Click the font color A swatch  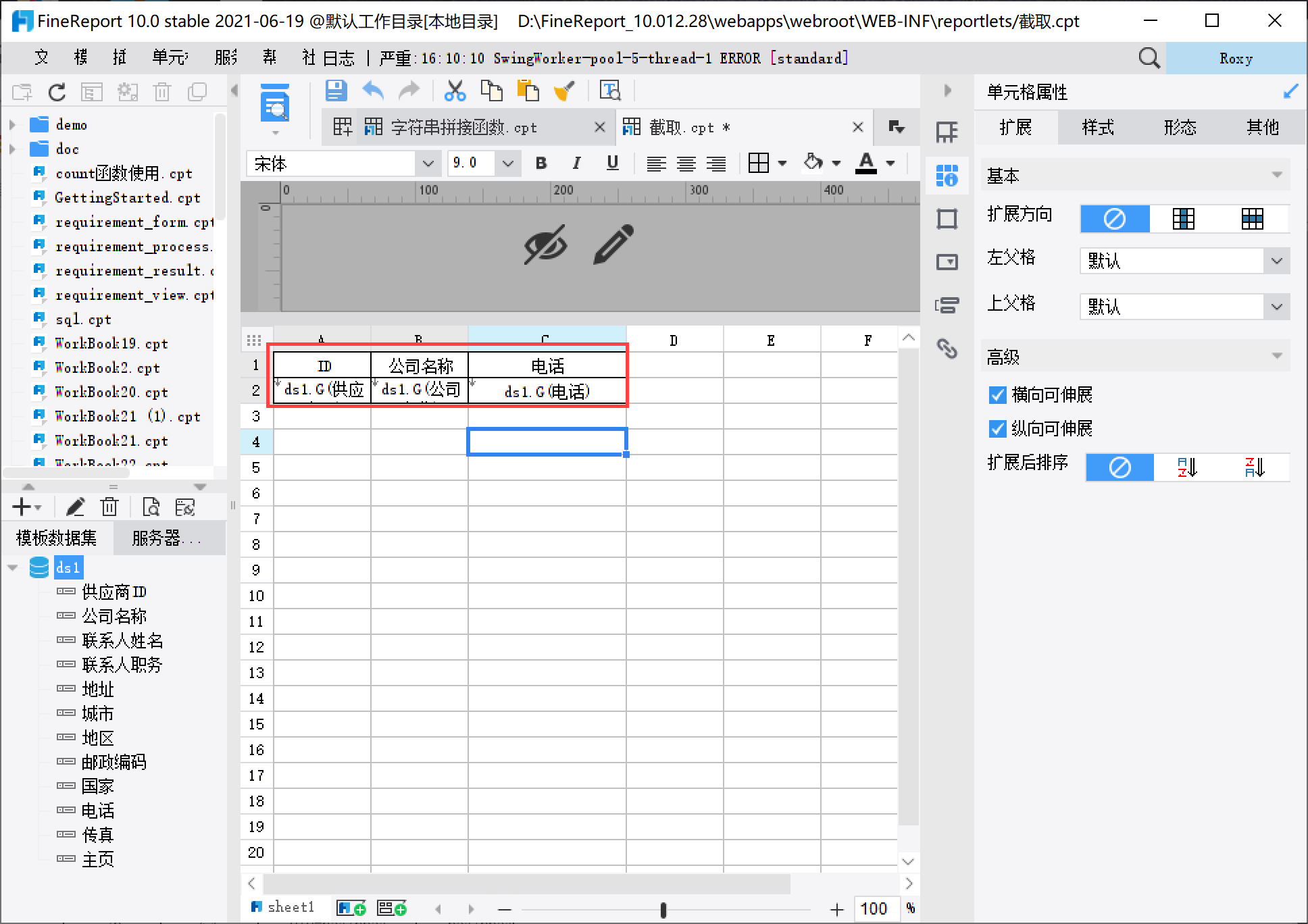(866, 163)
